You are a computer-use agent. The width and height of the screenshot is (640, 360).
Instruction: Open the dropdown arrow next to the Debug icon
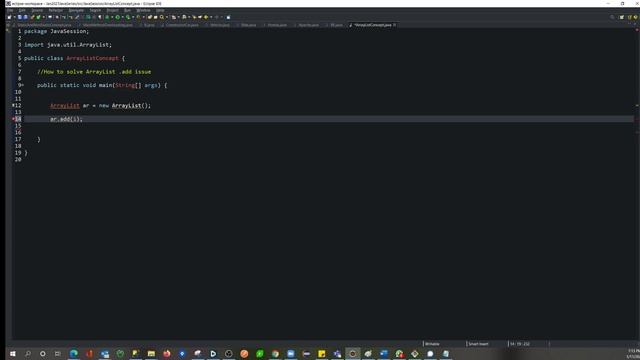[x=112, y=17]
